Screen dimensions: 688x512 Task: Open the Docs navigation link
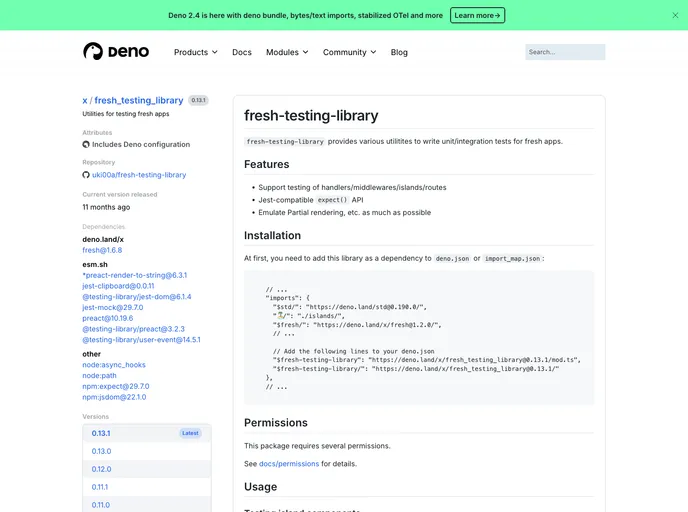(242, 52)
